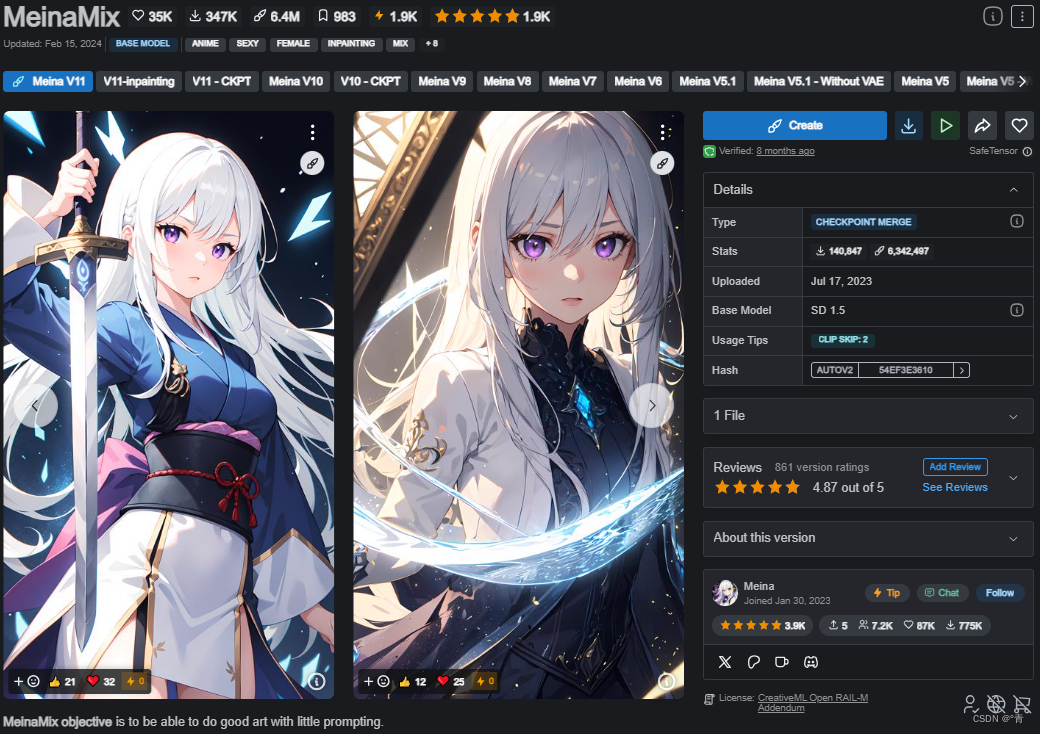Go to next image with right arrow
The width and height of the screenshot is (1040, 734).
[x=652, y=405]
